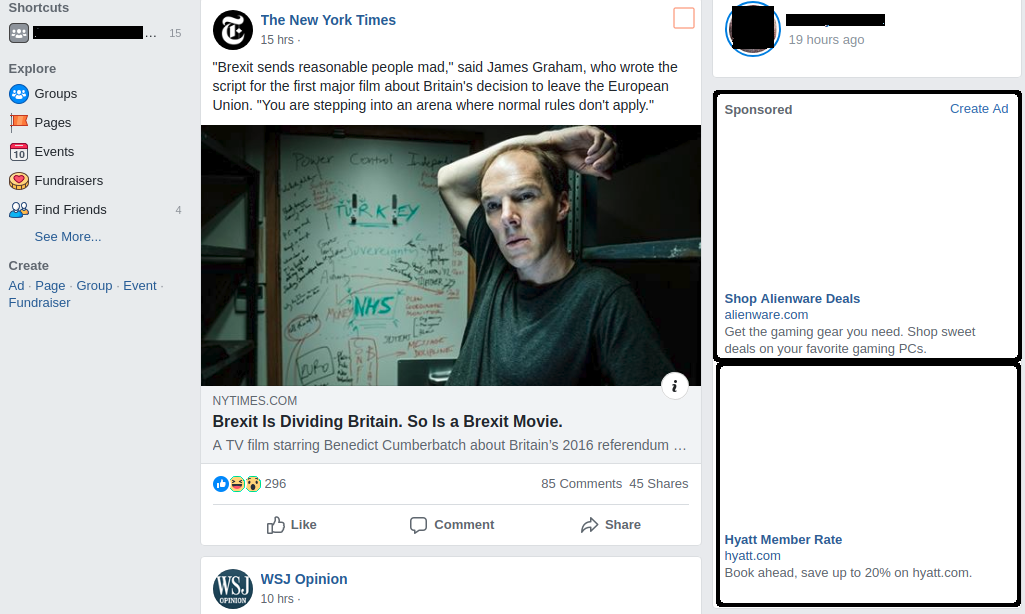The image size is (1025, 614).
Task: Click the Fundraiser link under Create
Action: 39,303
